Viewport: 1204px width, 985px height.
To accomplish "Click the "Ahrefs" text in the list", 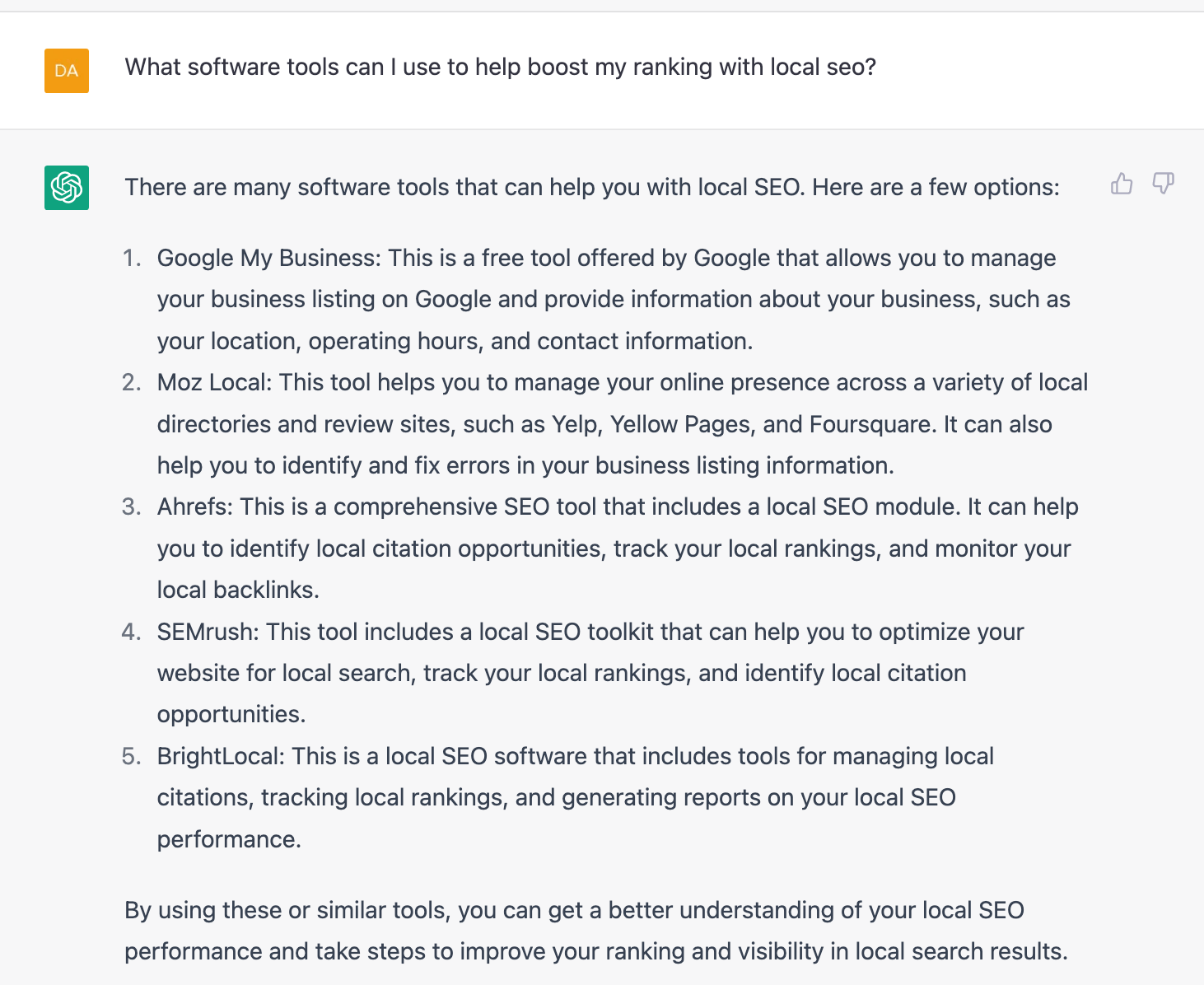I will (x=194, y=507).
